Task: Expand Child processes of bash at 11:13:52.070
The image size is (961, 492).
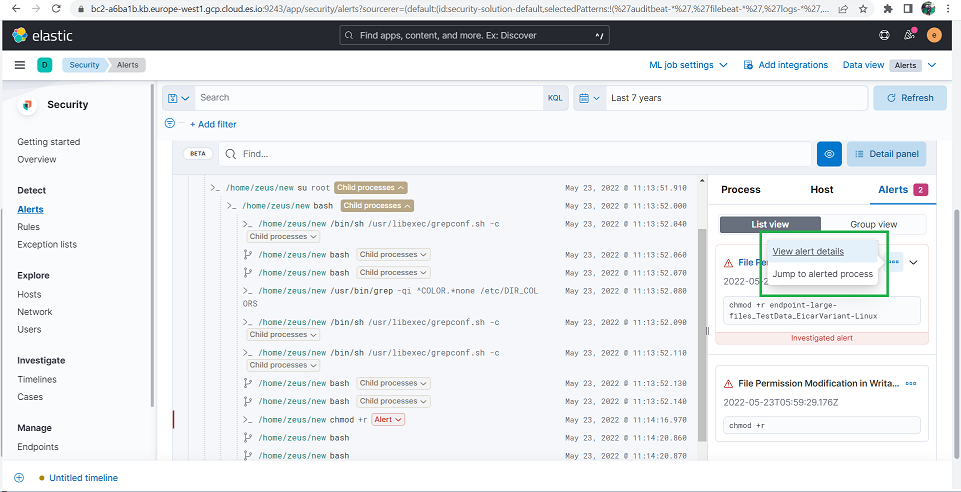Action: pos(393,272)
